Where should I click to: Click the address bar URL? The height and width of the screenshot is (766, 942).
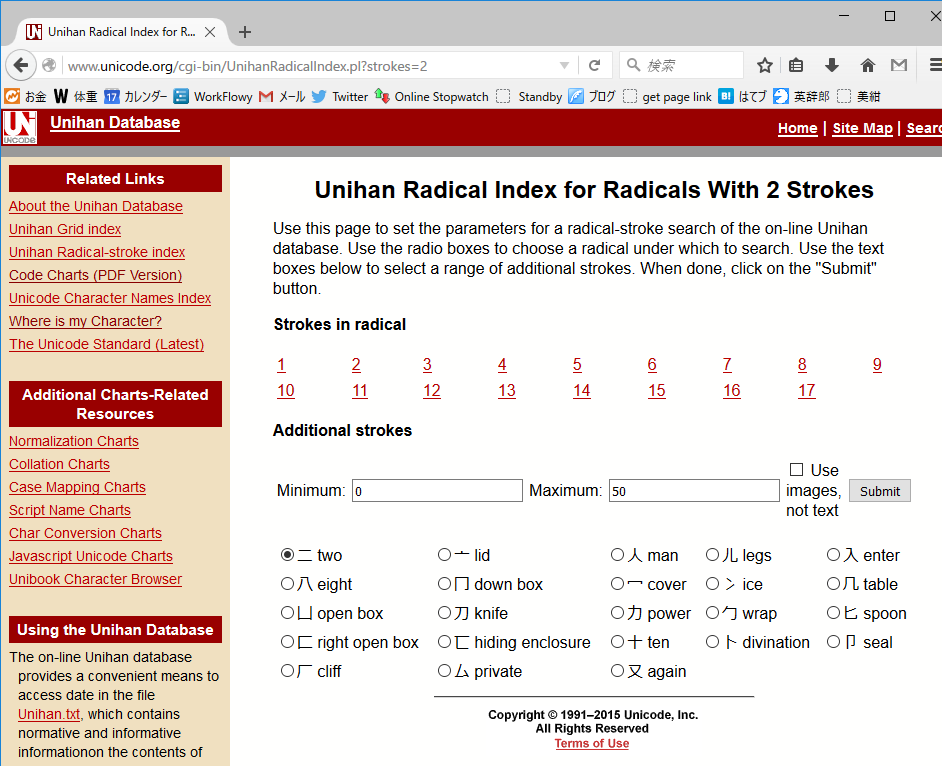click(x=248, y=66)
